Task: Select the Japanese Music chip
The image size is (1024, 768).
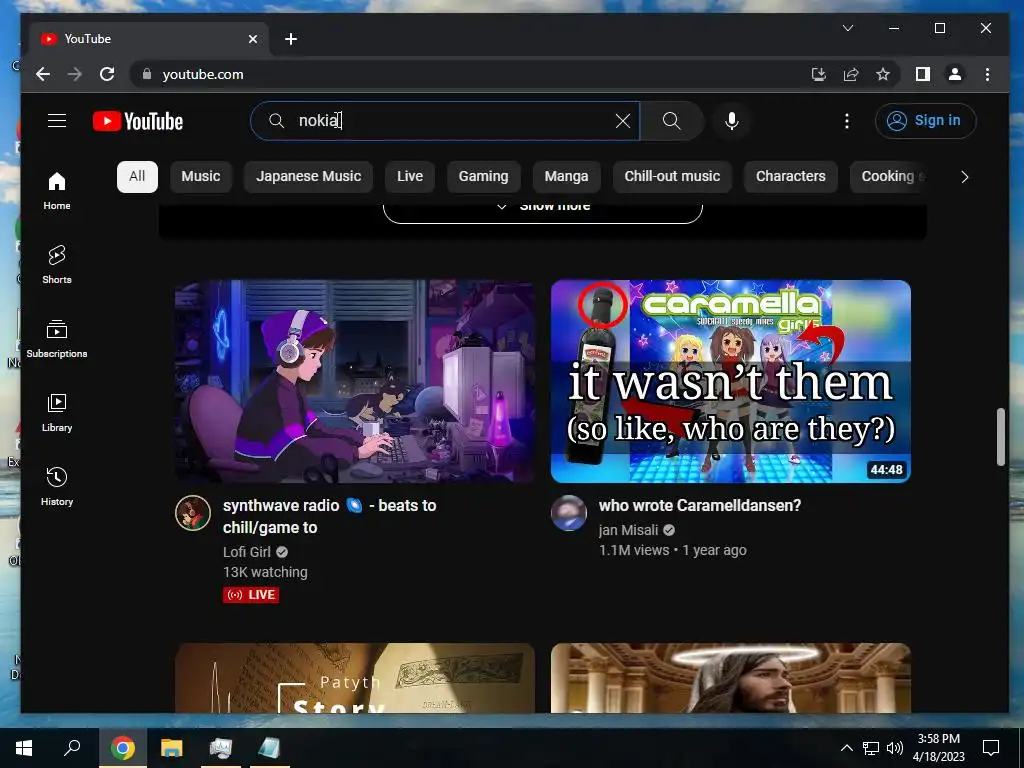Action: coord(308,176)
